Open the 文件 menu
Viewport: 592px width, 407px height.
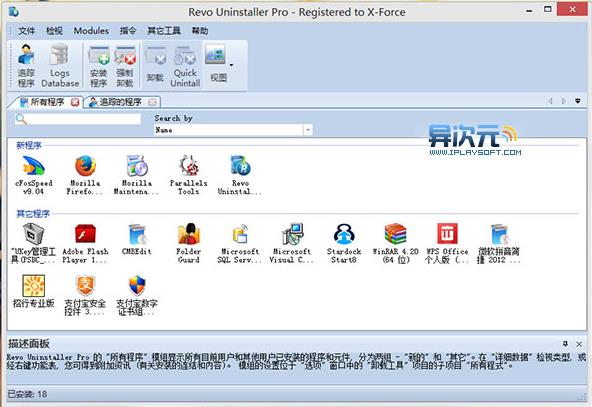pyautogui.click(x=26, y=31)
